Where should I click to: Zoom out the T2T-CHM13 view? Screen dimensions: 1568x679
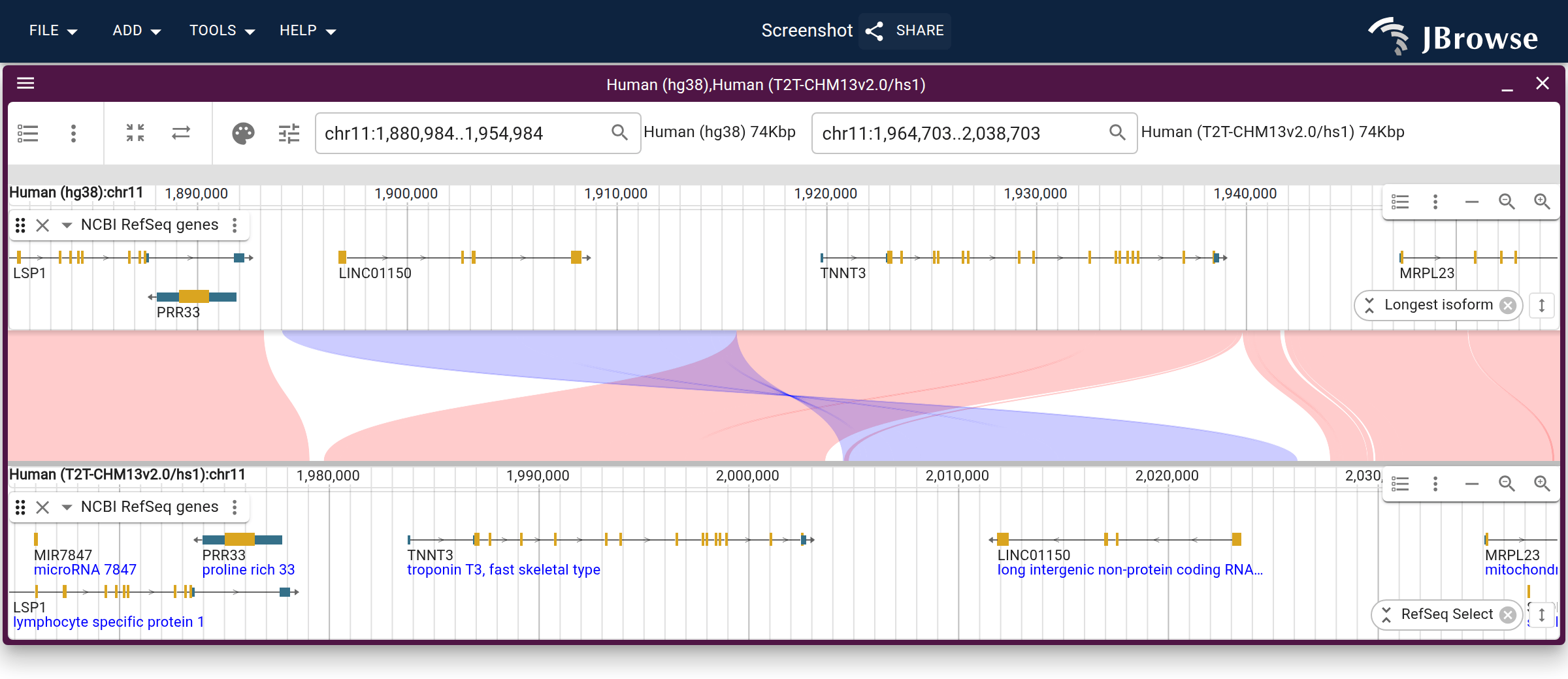pos(1507,484)
